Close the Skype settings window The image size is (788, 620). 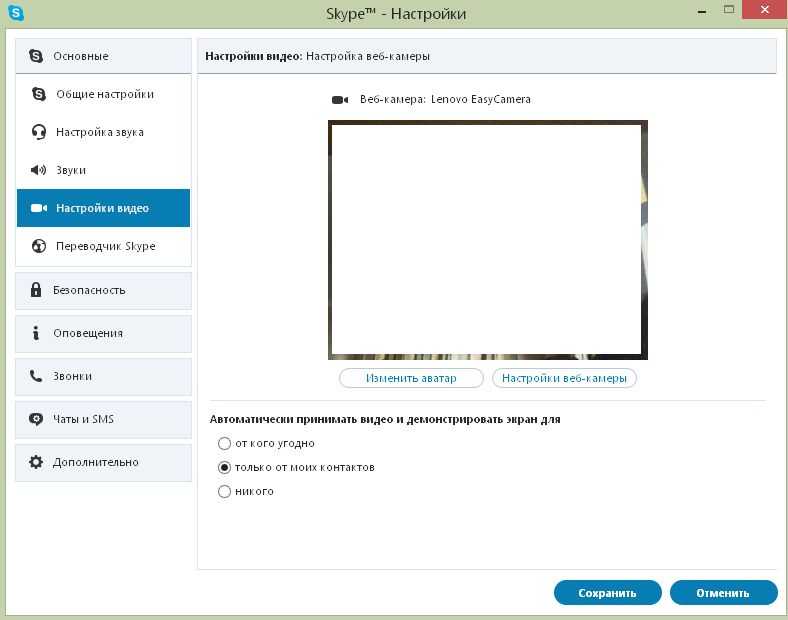pos(764,10)
